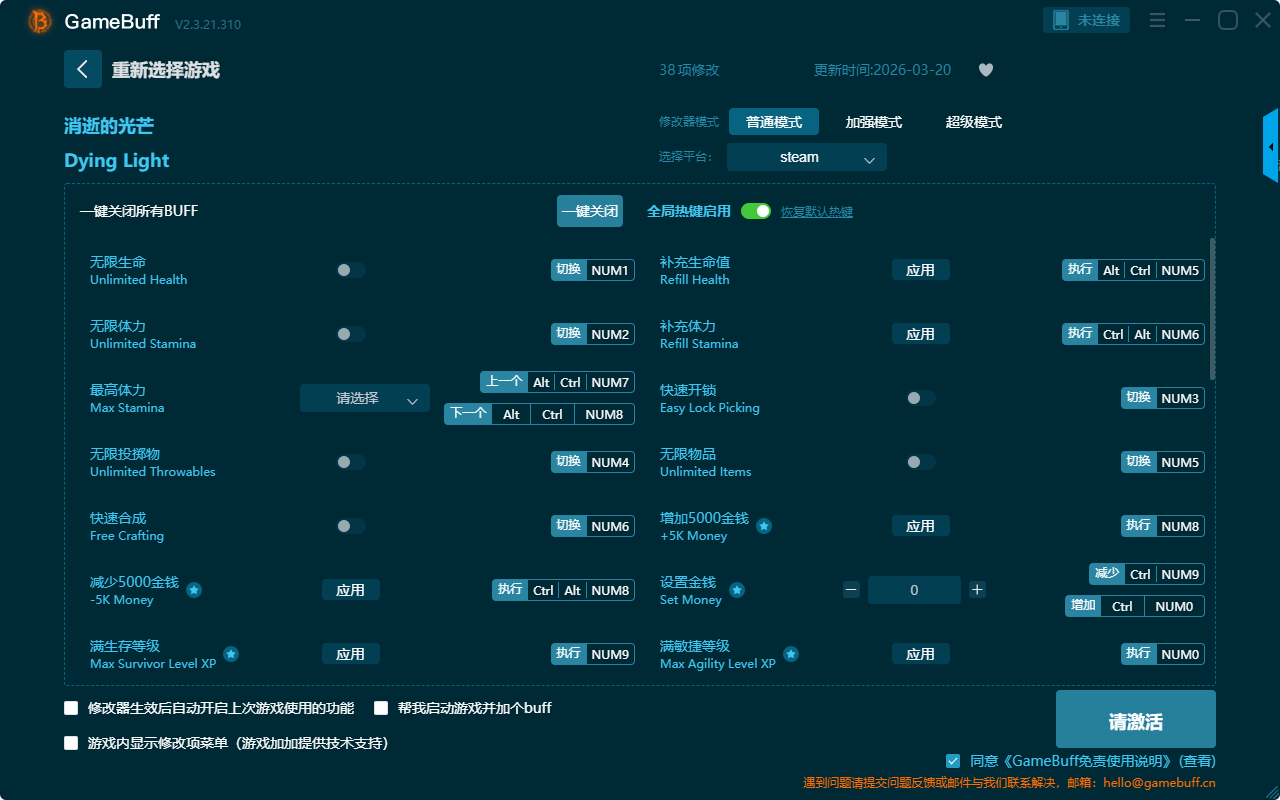Image resolution: width=1280 pixels, height=800 pixels.
Task: Disable the 全局热键启用 global hotkey switch
Action: [x=756, y=211]
